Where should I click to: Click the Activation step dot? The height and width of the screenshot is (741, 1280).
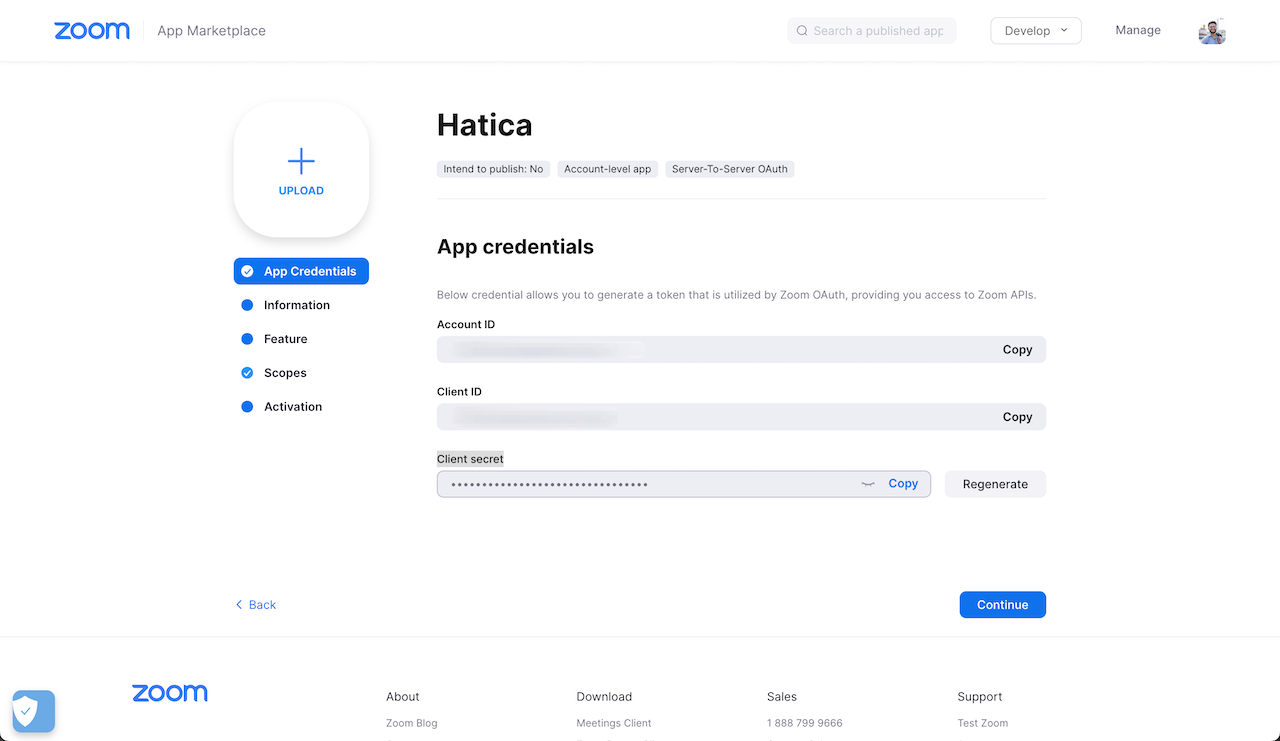(247, 407)
